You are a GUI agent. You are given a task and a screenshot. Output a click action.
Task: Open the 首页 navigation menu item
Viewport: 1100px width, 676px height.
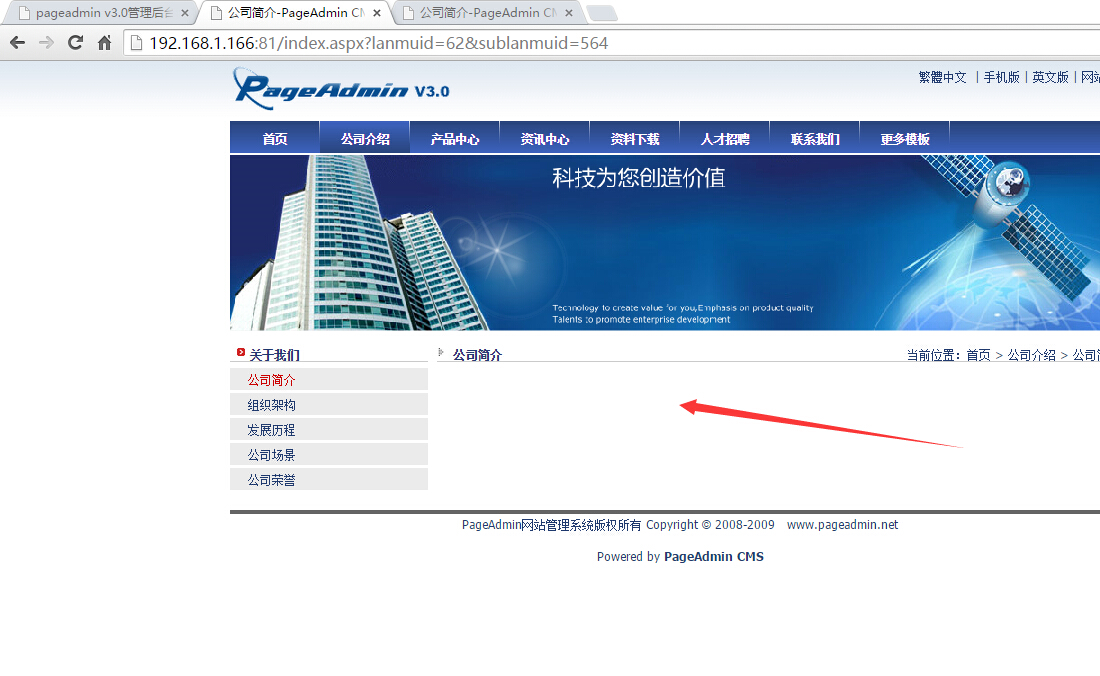(275, 139)
